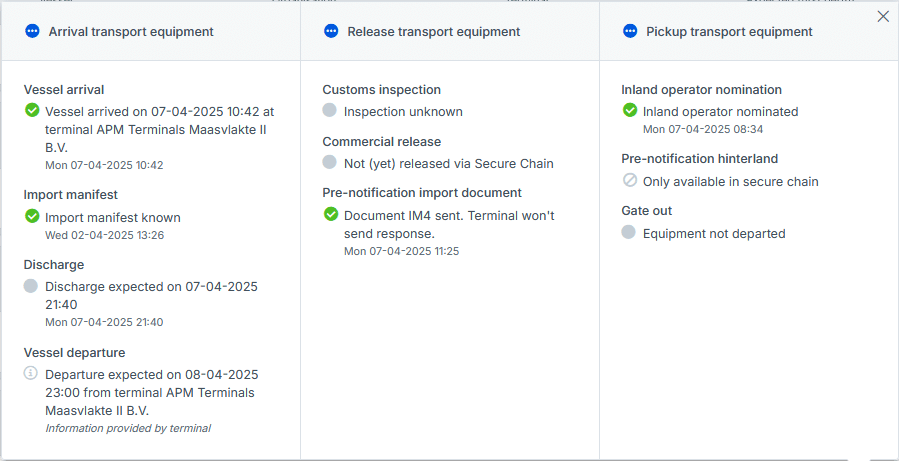Click the Customs inspection section label
The image size is (899, 461).
[x=381, y=90]
